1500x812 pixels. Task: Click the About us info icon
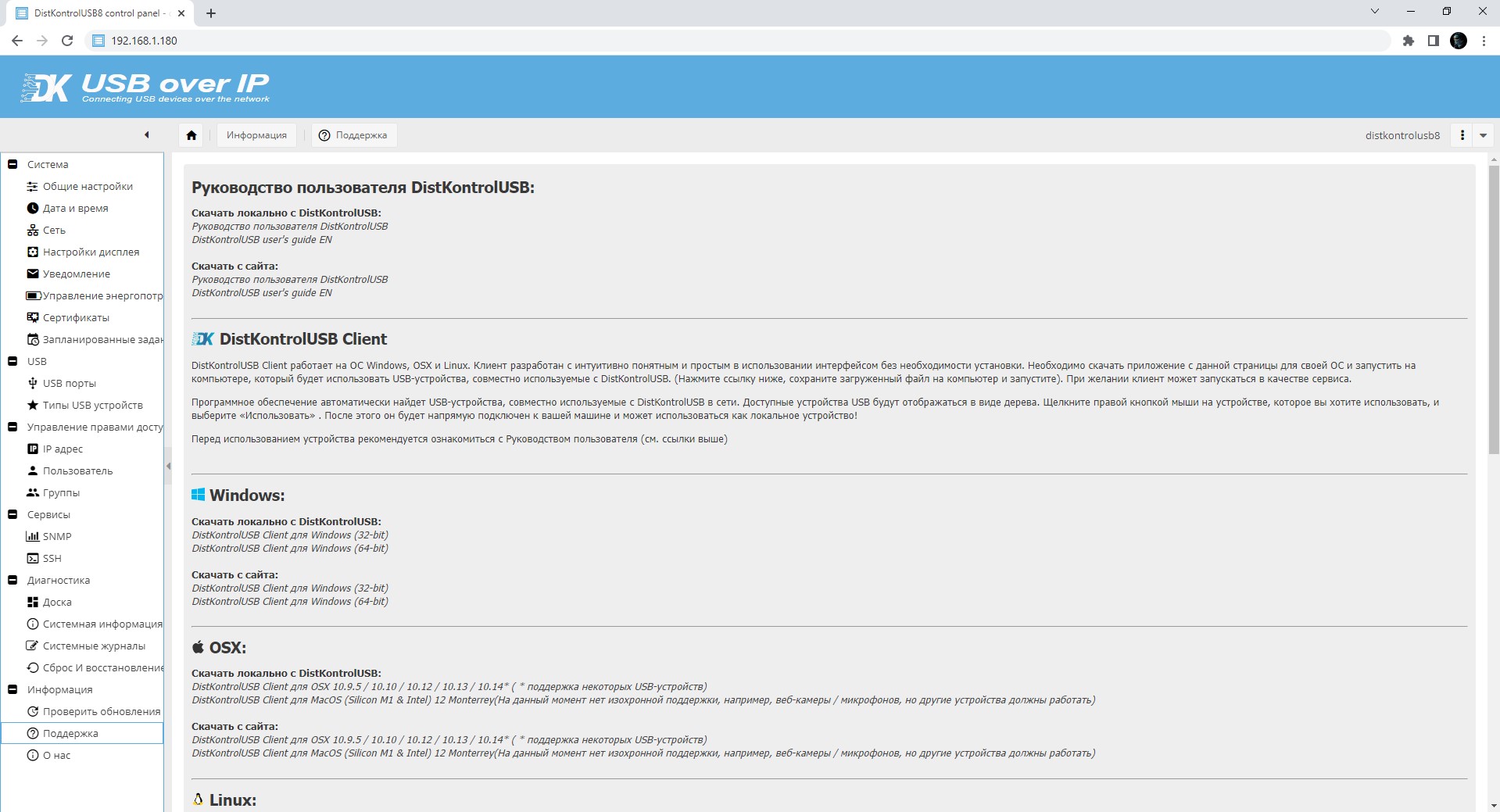[x=32, y=755]
